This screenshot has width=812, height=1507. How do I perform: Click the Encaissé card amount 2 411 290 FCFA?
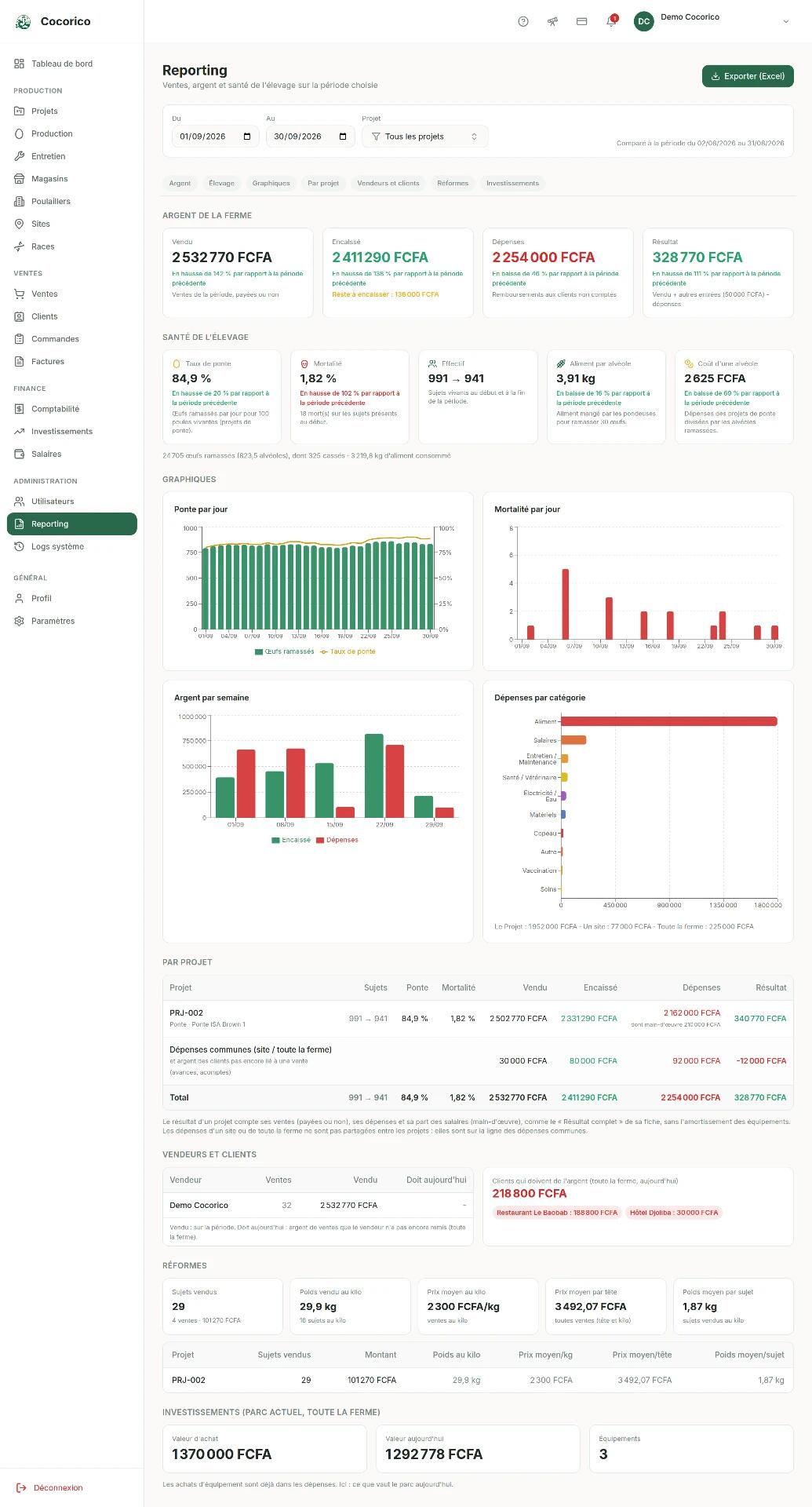(381, 257)
